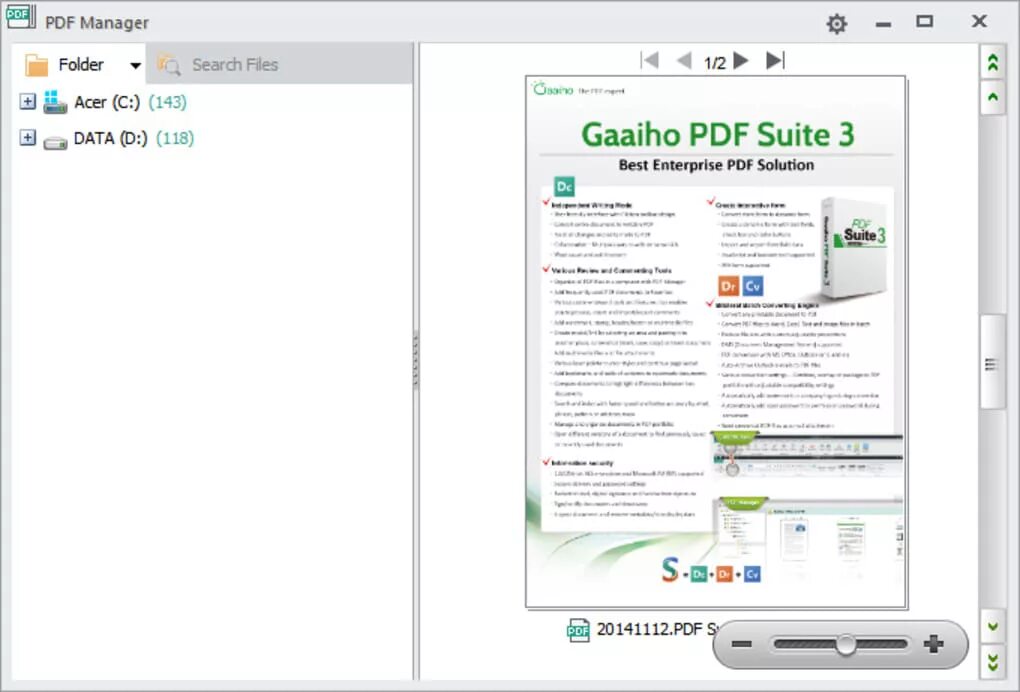Expand the Acer (C:) drive node
Screen dimensions: 1020x692
pyautogui.click(x=27, y=101)
